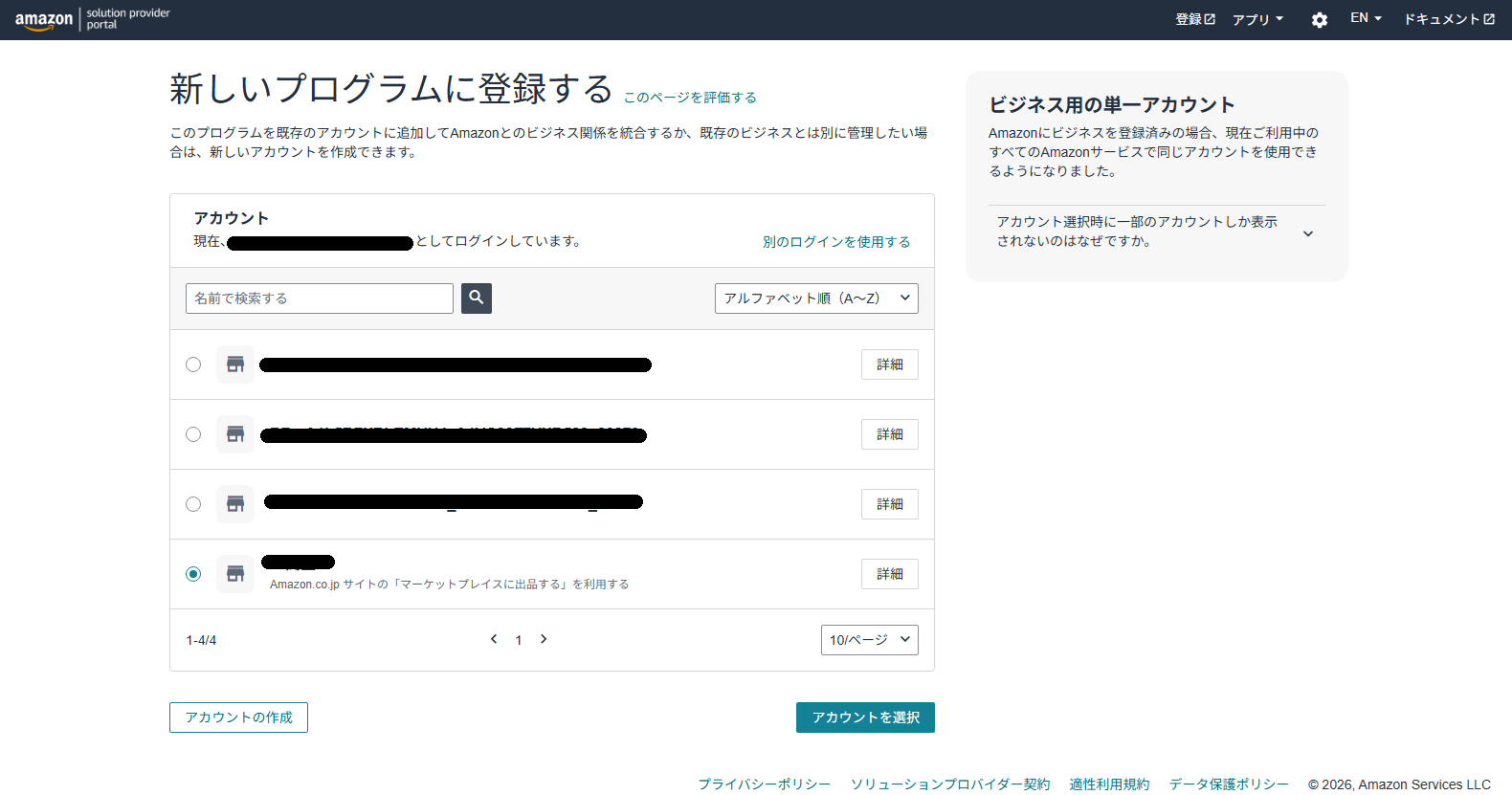Open the アルファベット順（A〜Z）sort dropdown
The image size is (1512, 795).
[x=816, y=298]
